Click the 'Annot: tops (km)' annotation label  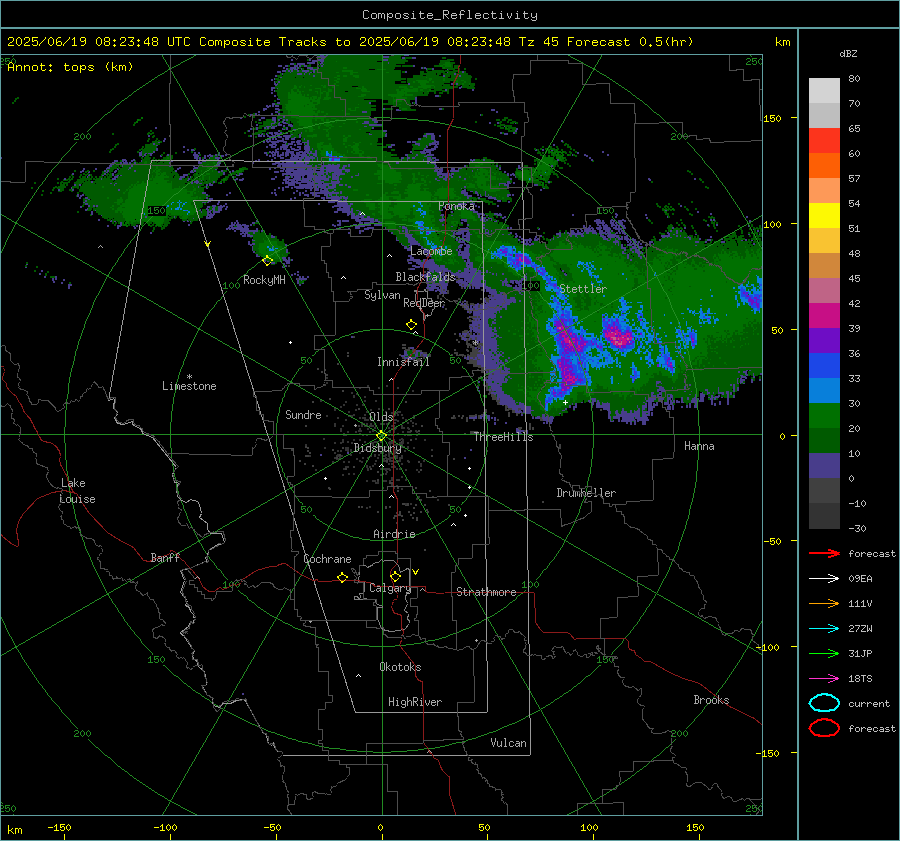(x=70, y=67)
